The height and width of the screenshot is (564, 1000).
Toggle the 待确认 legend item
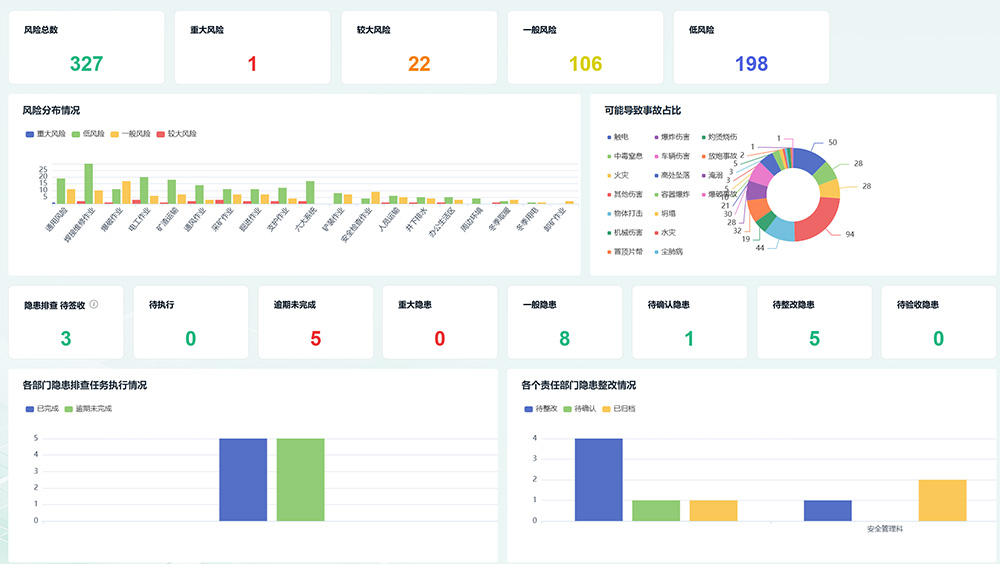tap(580, 408)
